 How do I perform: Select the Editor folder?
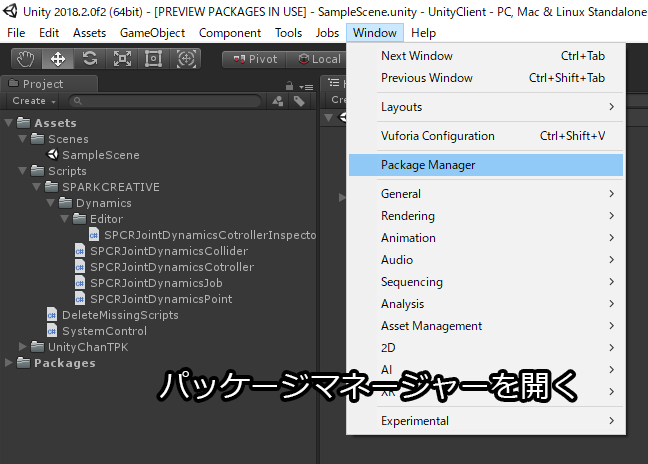pos(98,219)
